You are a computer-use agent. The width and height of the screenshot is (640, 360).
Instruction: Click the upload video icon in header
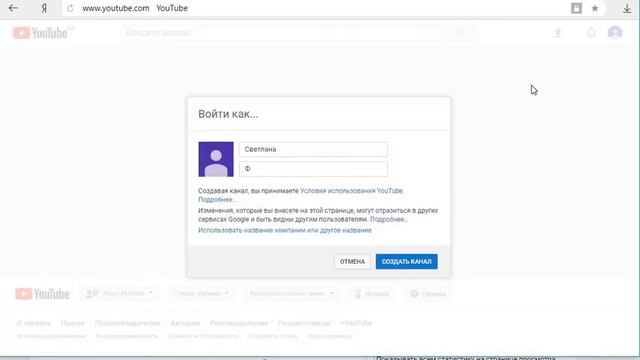pyautogui.click(x=558, y=33)
